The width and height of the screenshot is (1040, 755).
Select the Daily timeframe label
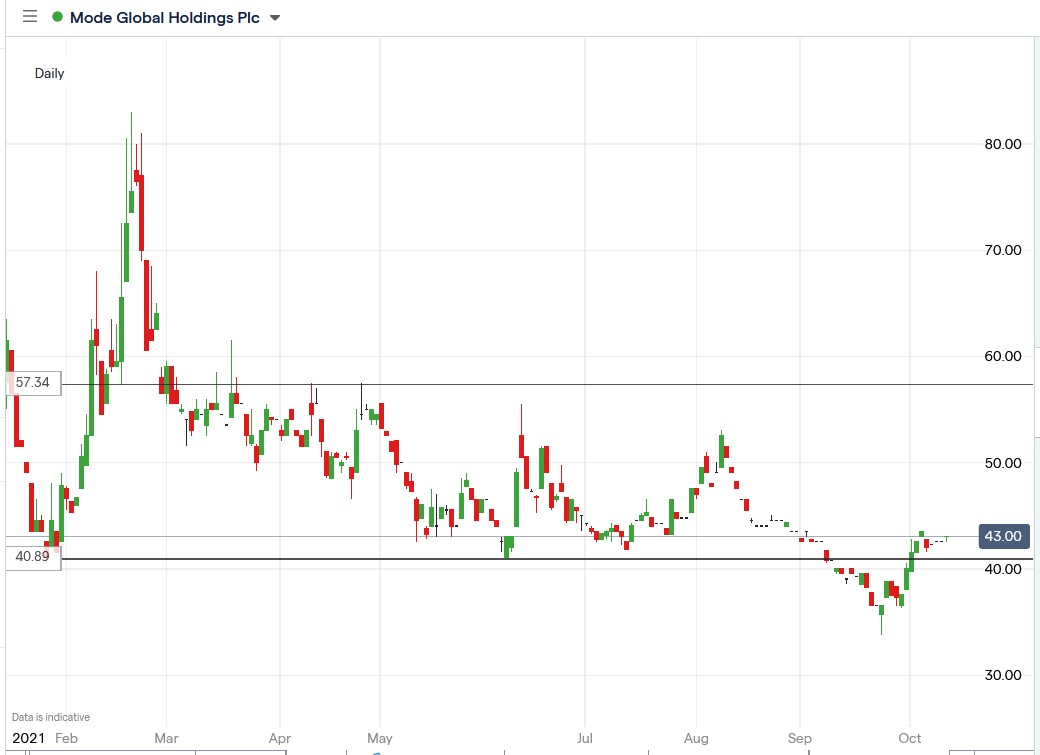tap(50, 73)
